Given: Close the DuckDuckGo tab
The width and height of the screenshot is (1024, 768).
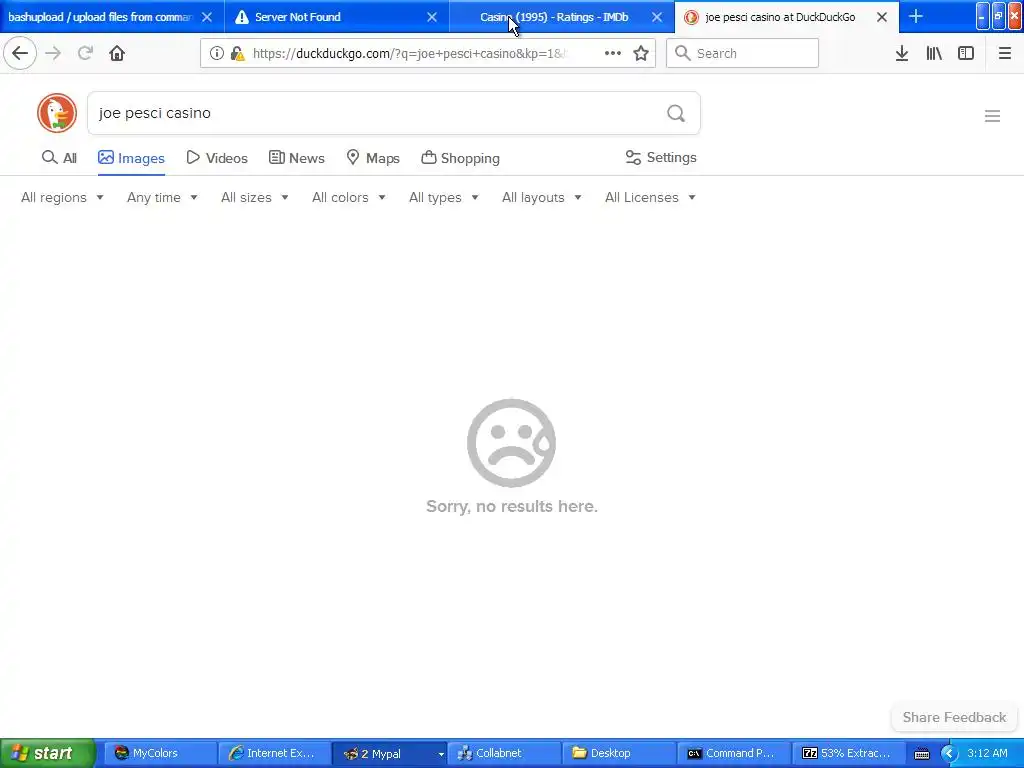Looking at the screenshot, I should [882, 18].
